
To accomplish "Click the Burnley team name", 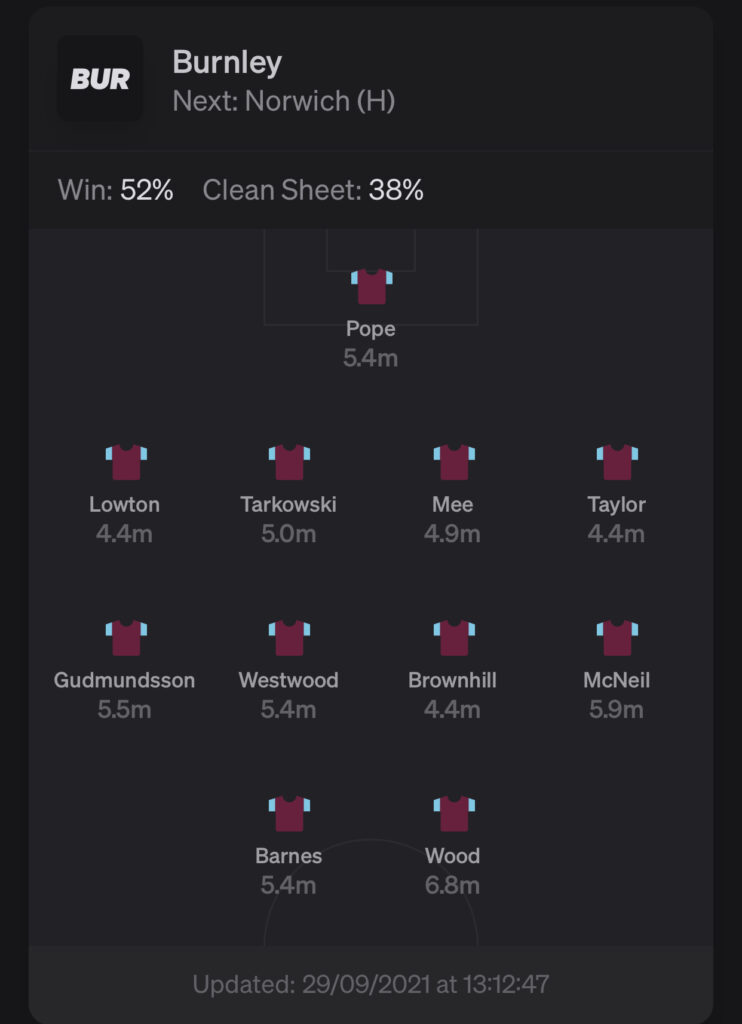I will pos(227,63).
